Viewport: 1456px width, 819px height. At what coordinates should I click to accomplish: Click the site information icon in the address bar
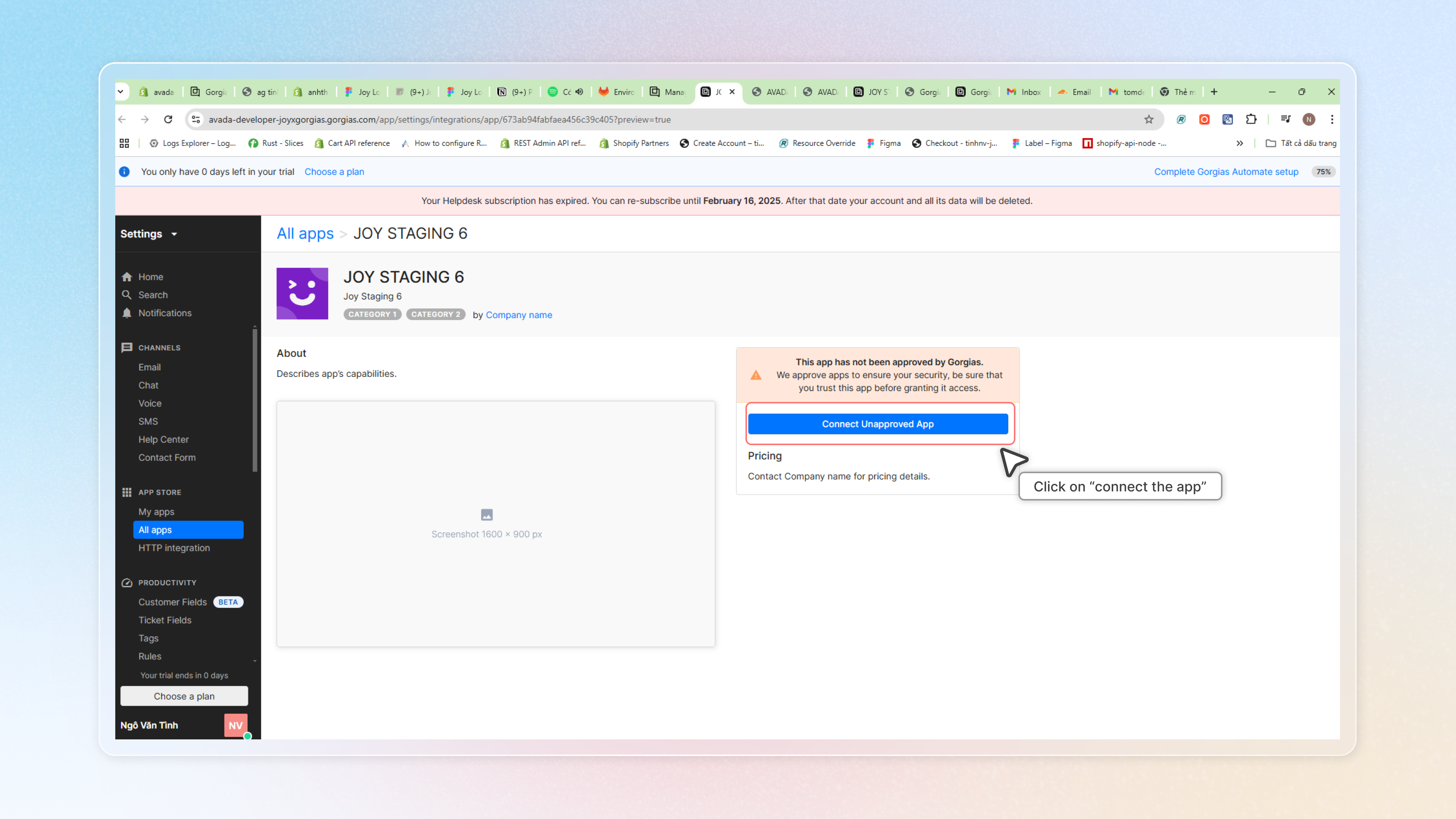point(196,119)
